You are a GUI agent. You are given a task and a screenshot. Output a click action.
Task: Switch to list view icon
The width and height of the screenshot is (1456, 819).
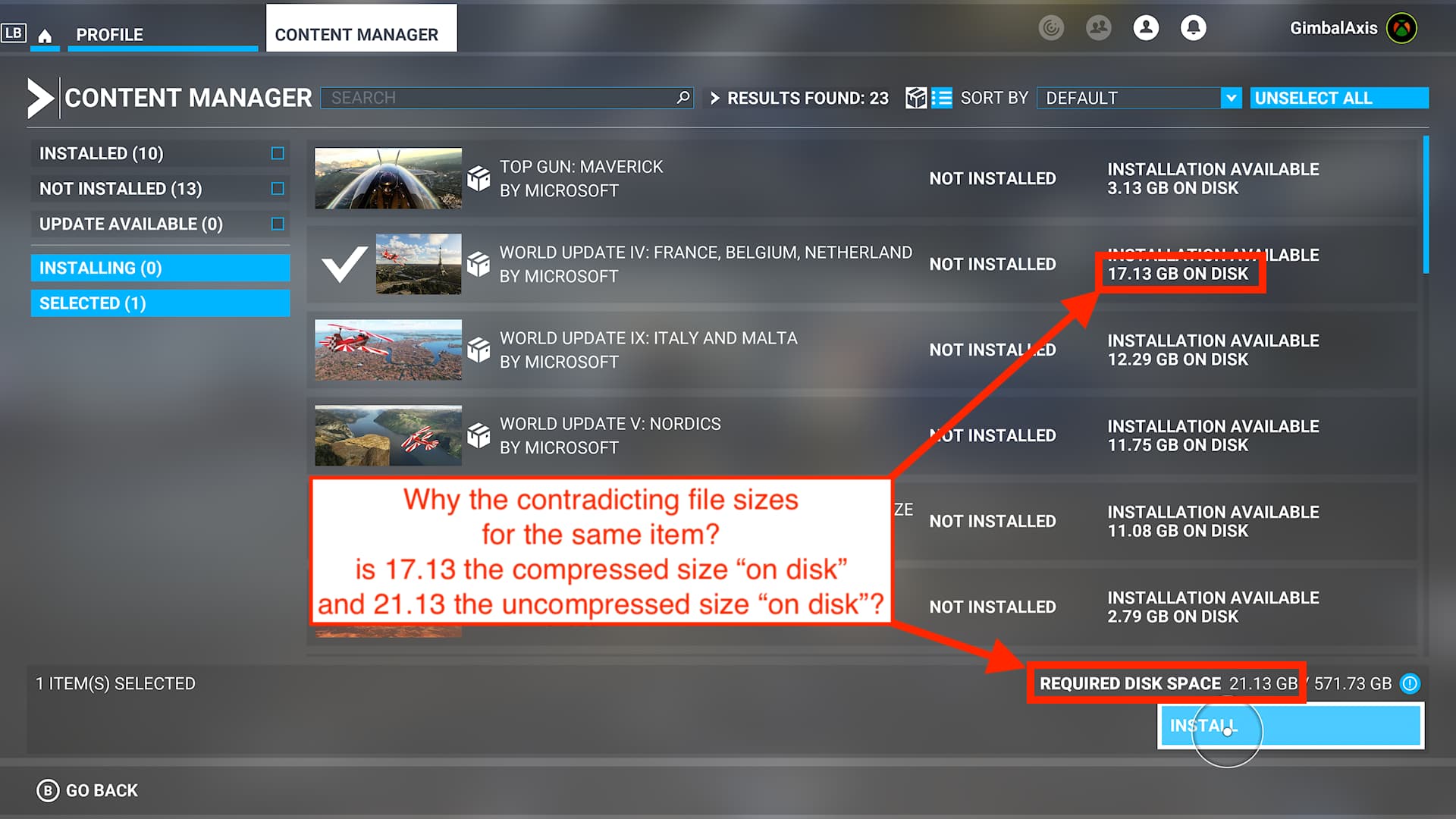point(942,98)
